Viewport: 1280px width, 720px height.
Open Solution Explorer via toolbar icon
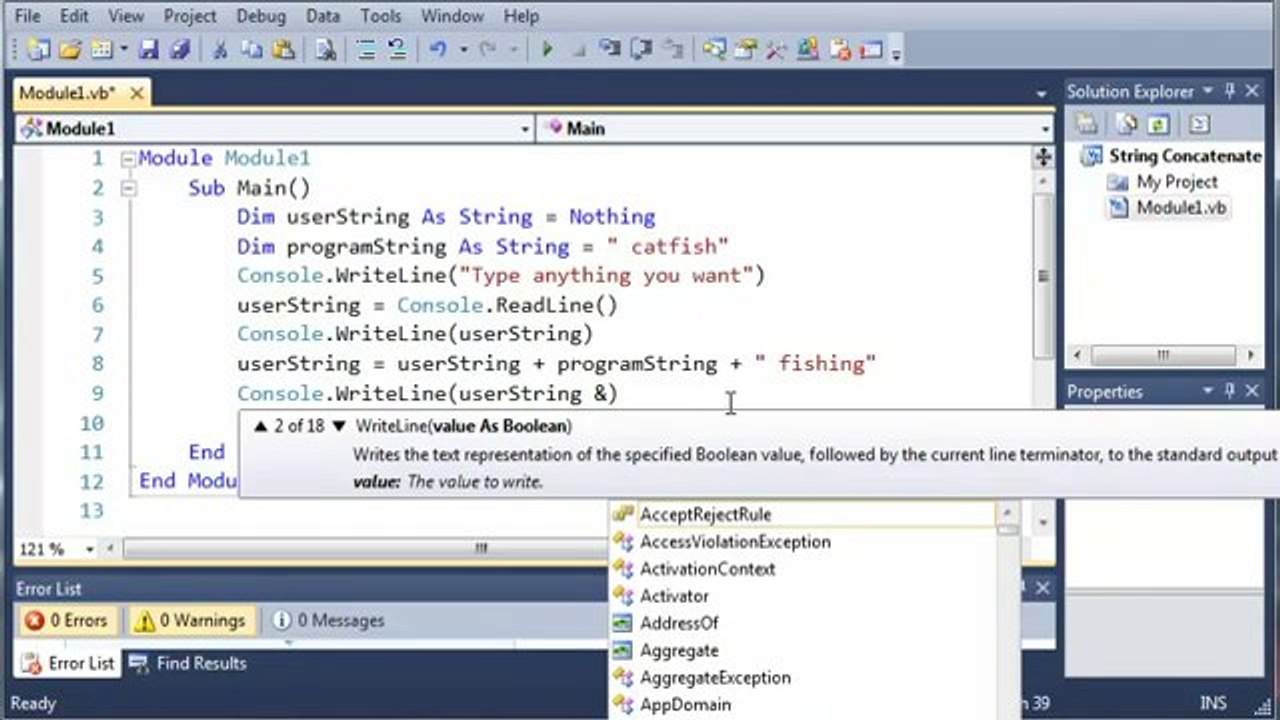(x=714, y=49)
